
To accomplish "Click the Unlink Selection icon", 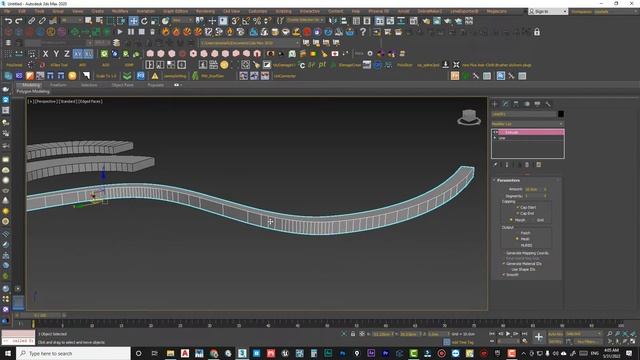I will tap(42, 20).
